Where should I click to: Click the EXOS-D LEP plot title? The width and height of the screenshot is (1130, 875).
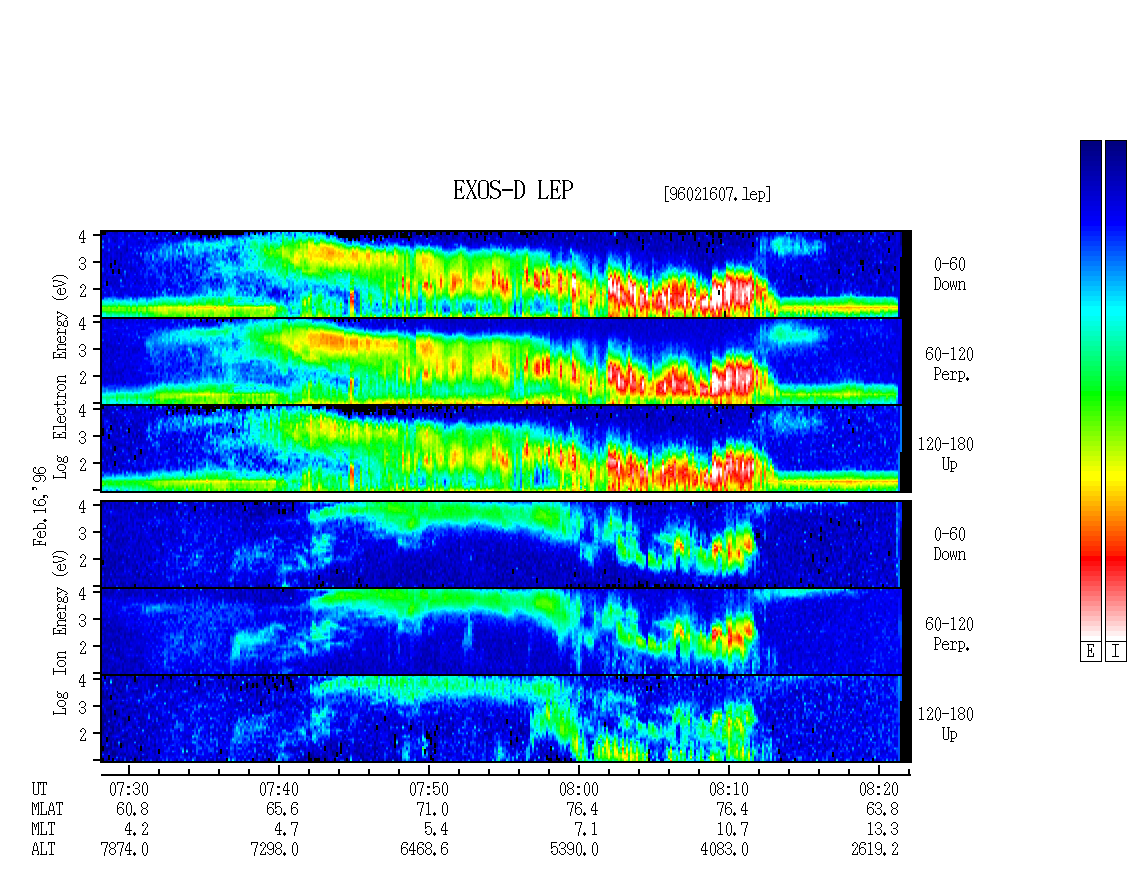513,190
